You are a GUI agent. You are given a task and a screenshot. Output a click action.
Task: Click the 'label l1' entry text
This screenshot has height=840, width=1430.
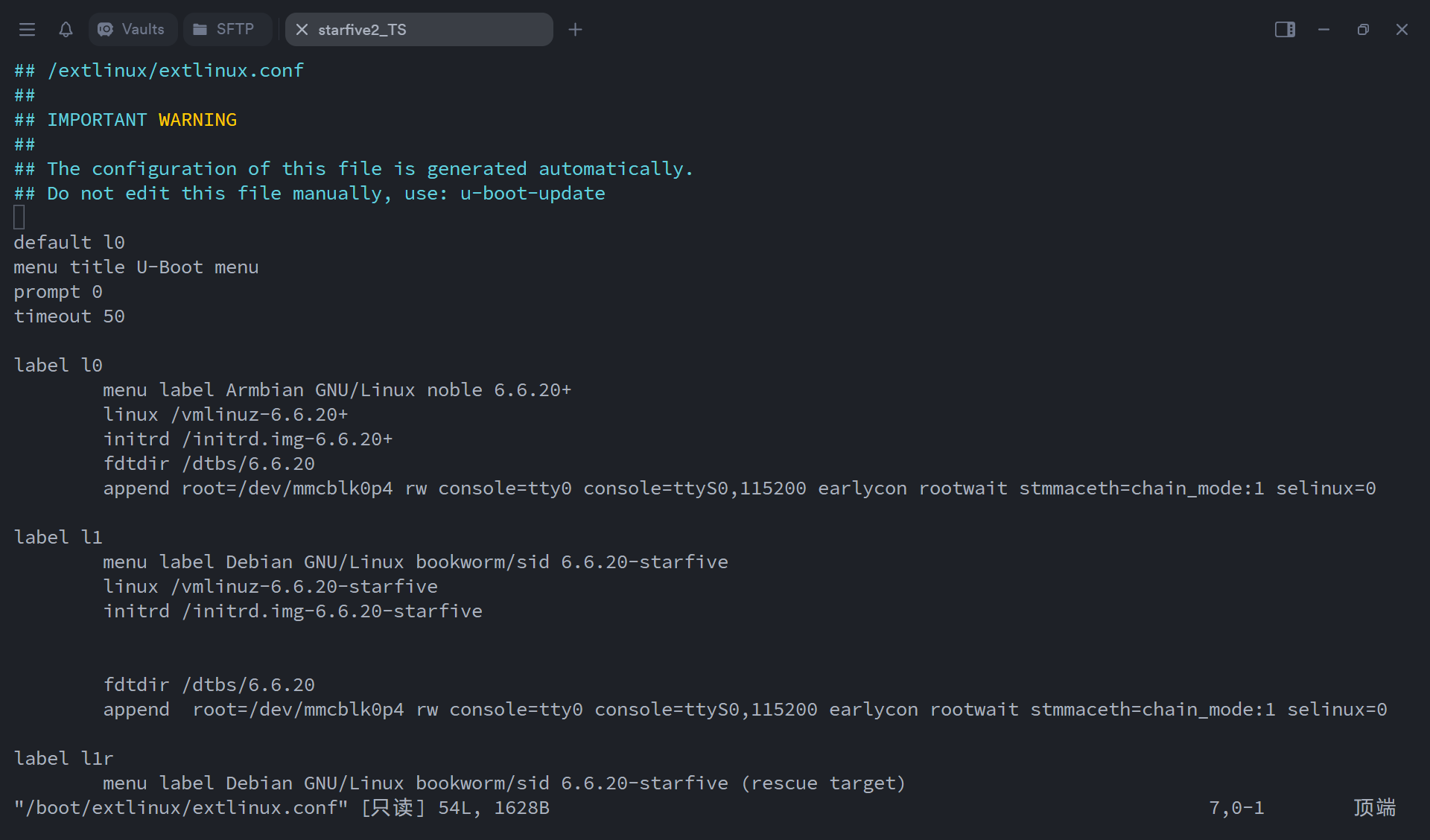58,538
